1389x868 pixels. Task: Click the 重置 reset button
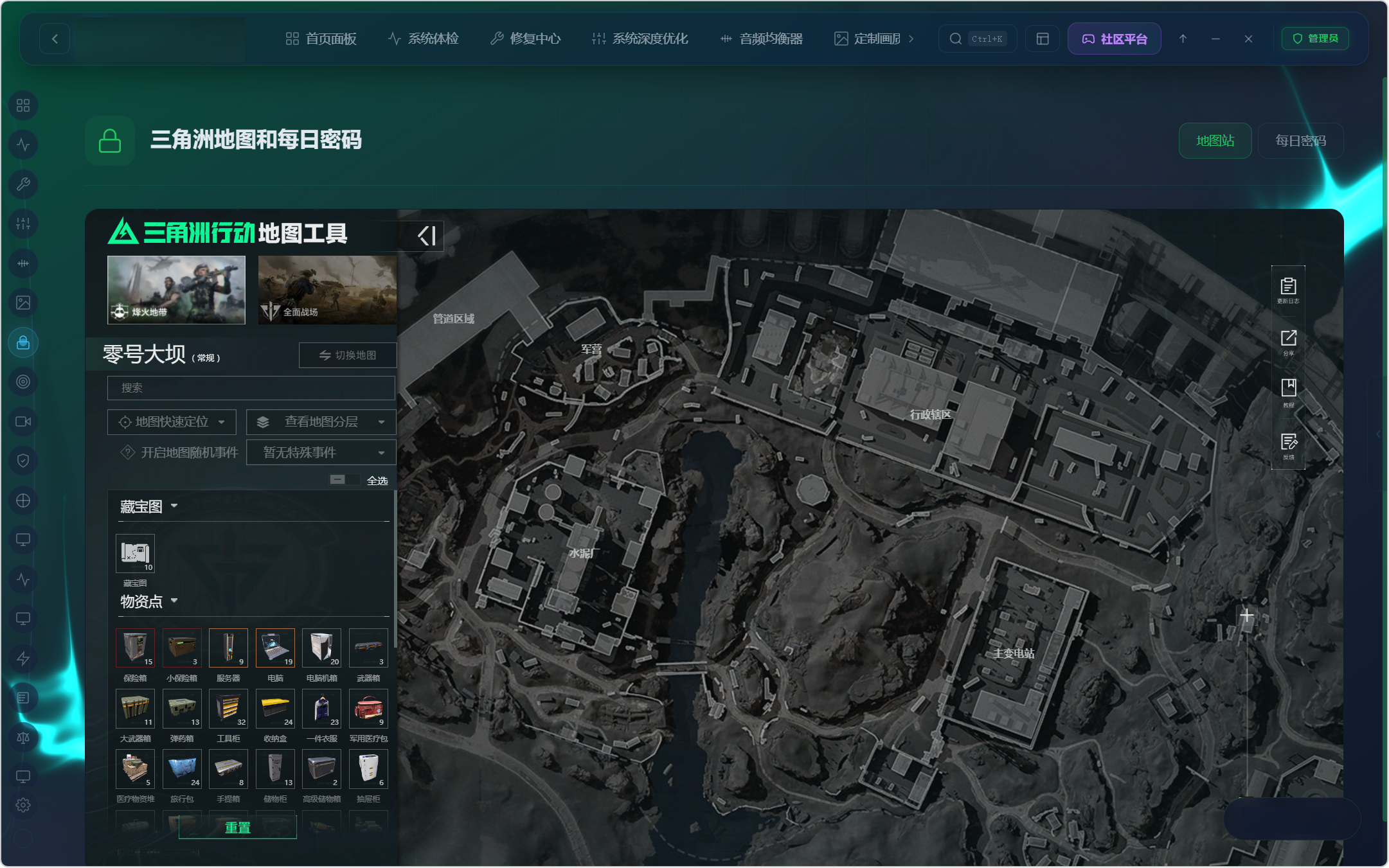click(x=238, y=828)
